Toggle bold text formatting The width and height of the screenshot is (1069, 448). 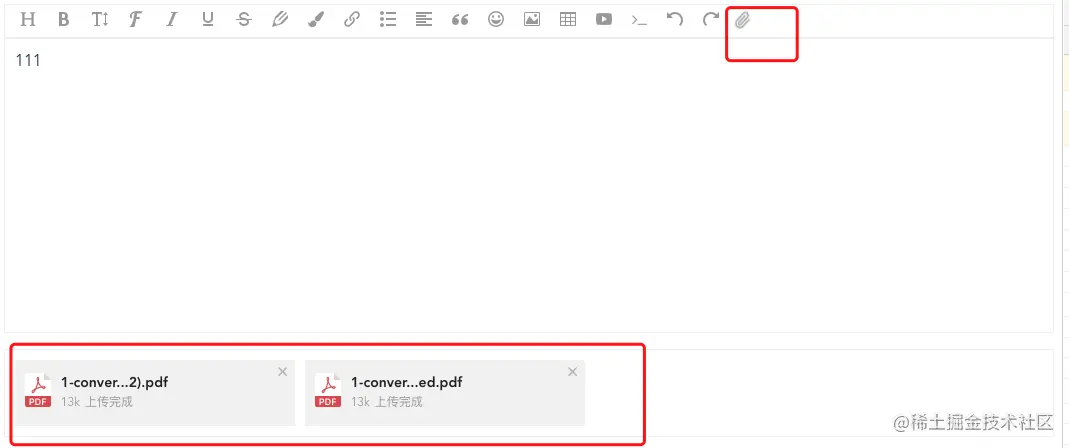[63, 19]
